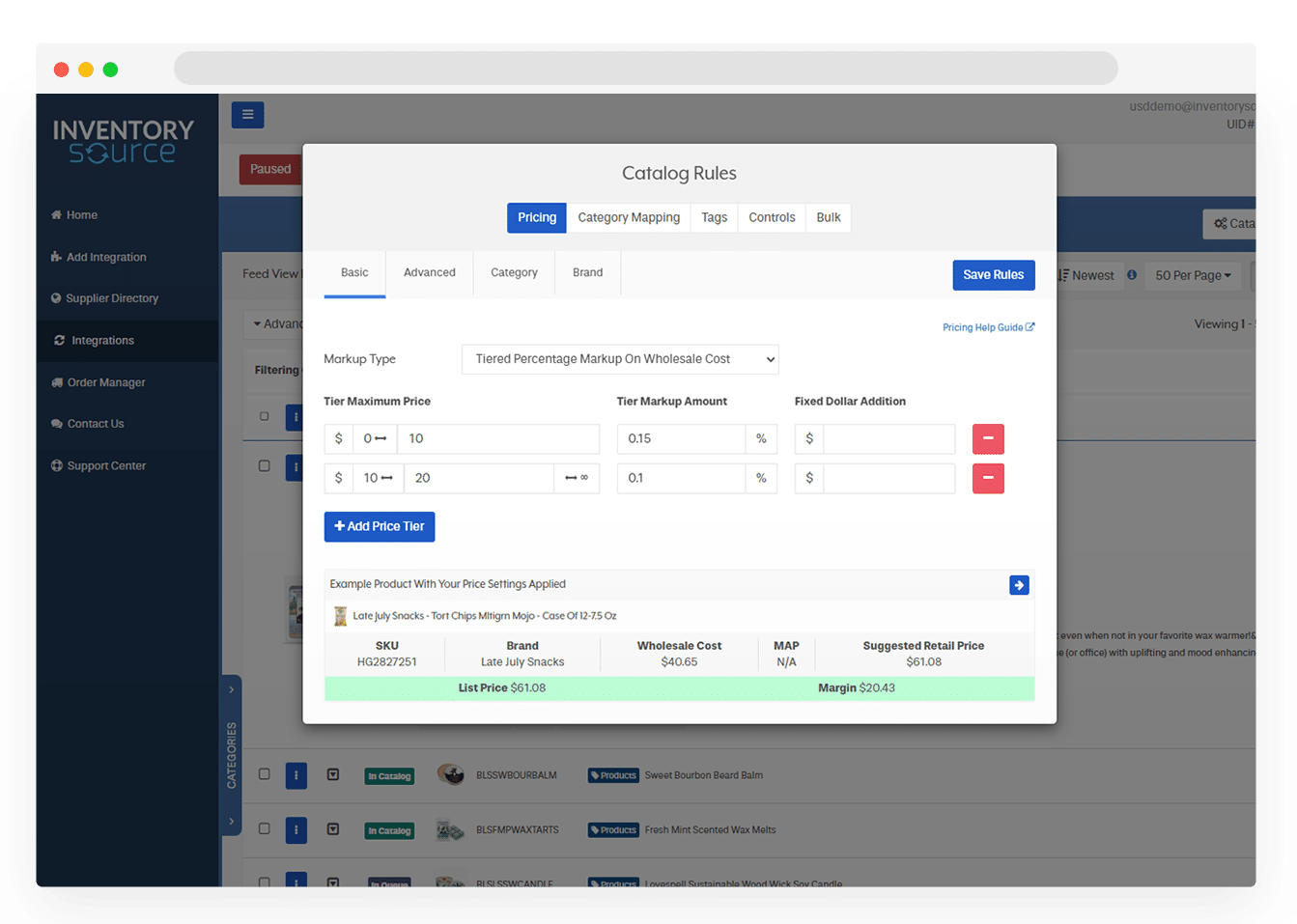The image size is (1297, 924).
Task: Check the Sweet Bourbon Beard Balm row checkbox
Action: (x=265, y=774)
